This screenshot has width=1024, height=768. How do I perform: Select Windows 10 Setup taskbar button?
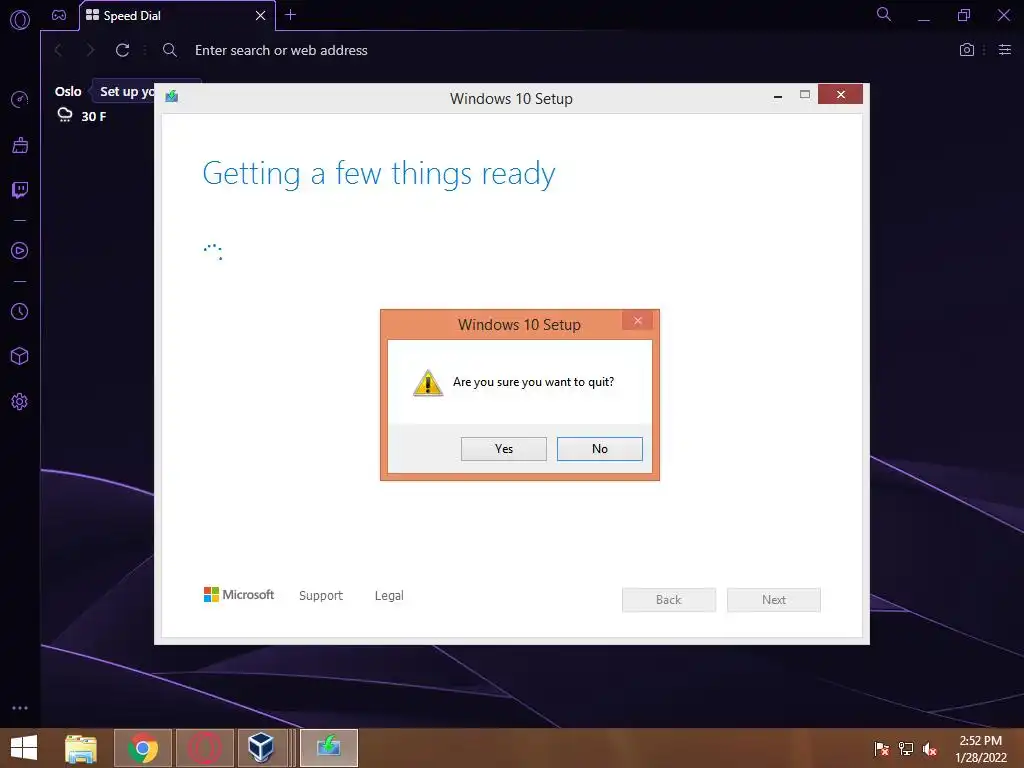click(x=328, y=748)
